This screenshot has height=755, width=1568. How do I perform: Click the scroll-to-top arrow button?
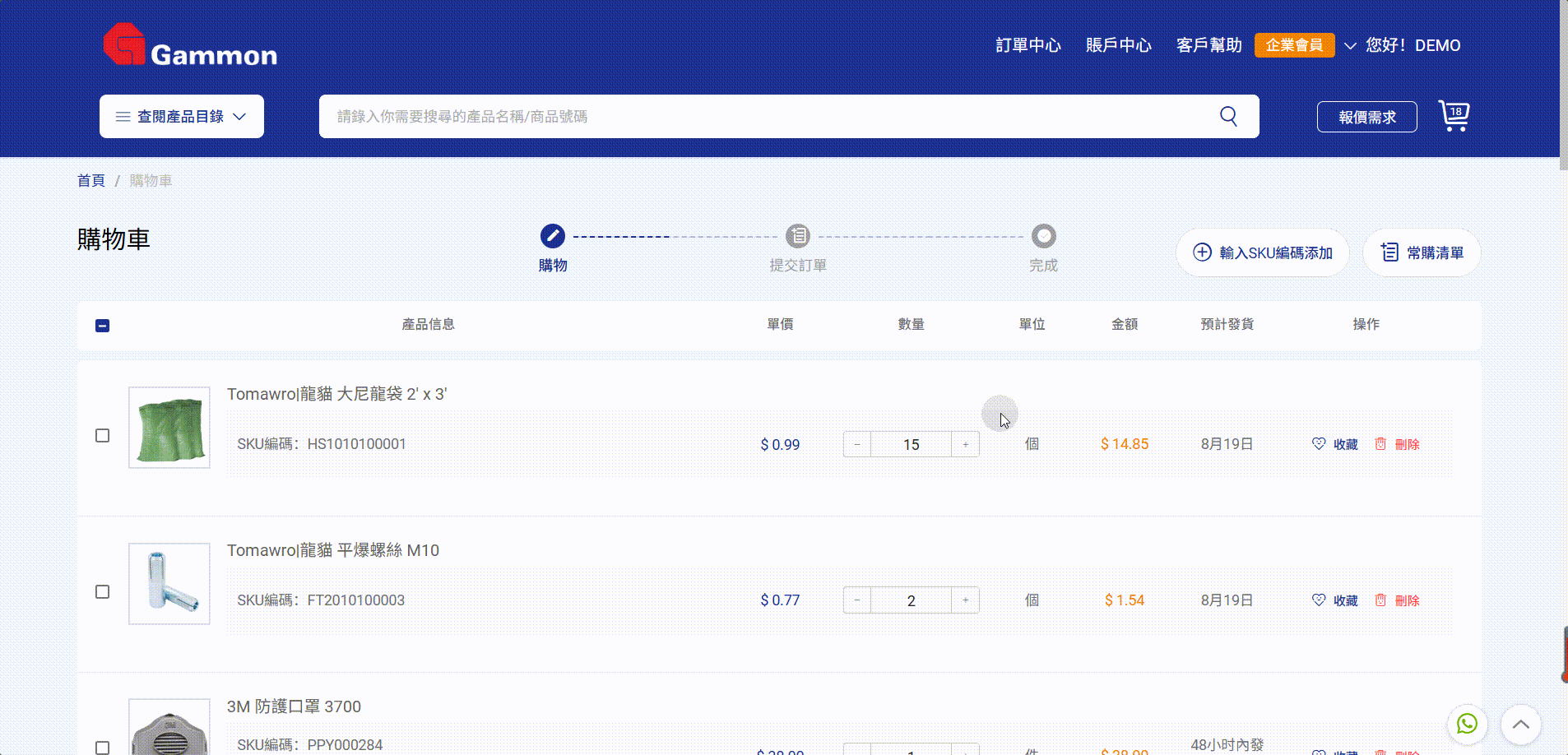pos(1520,725)
